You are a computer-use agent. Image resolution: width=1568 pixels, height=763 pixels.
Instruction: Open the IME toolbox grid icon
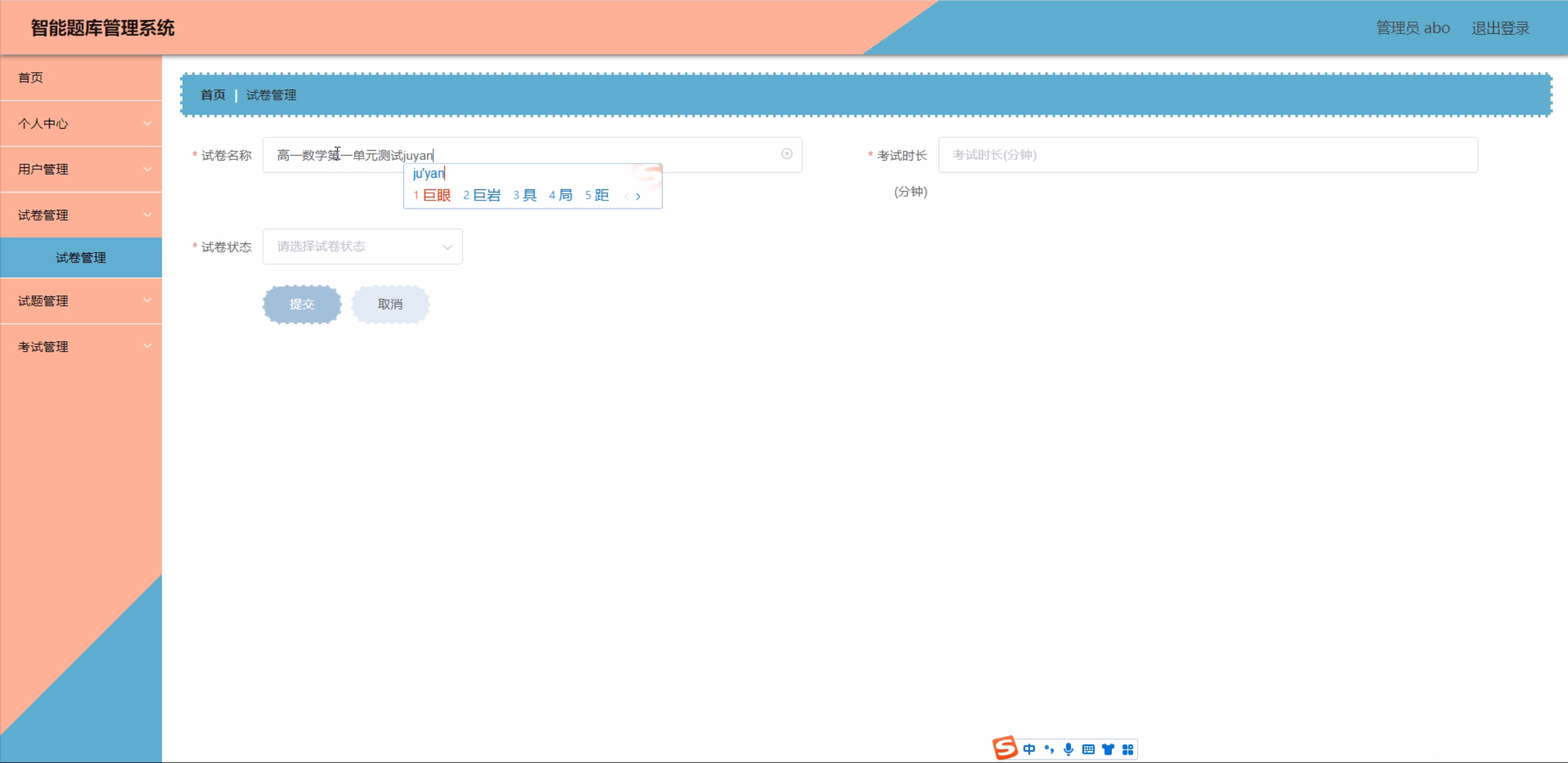pyautogui.click(x=1128, y=749)
